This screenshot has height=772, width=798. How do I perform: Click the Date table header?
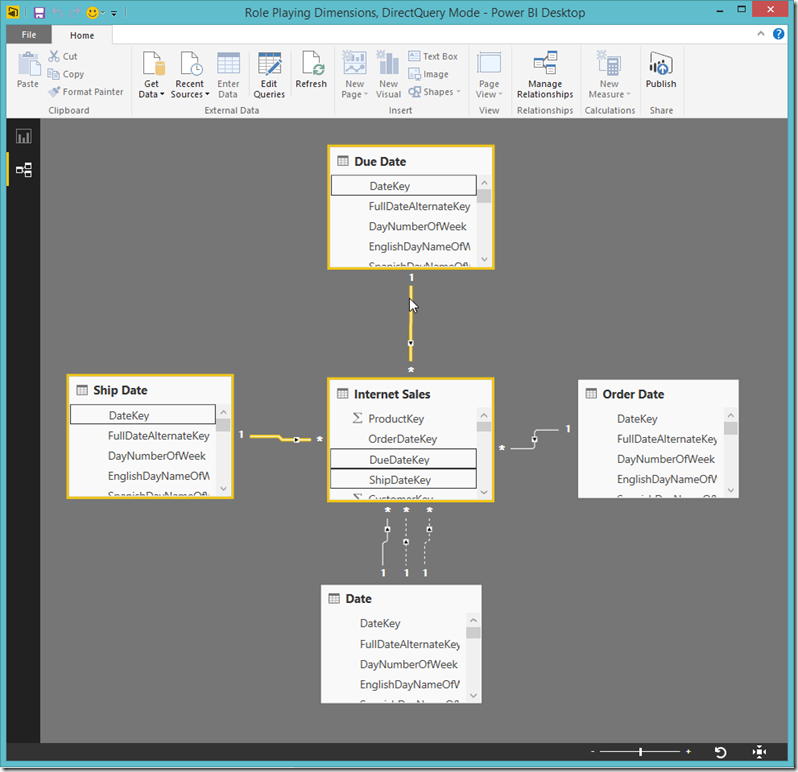(401, 599)
